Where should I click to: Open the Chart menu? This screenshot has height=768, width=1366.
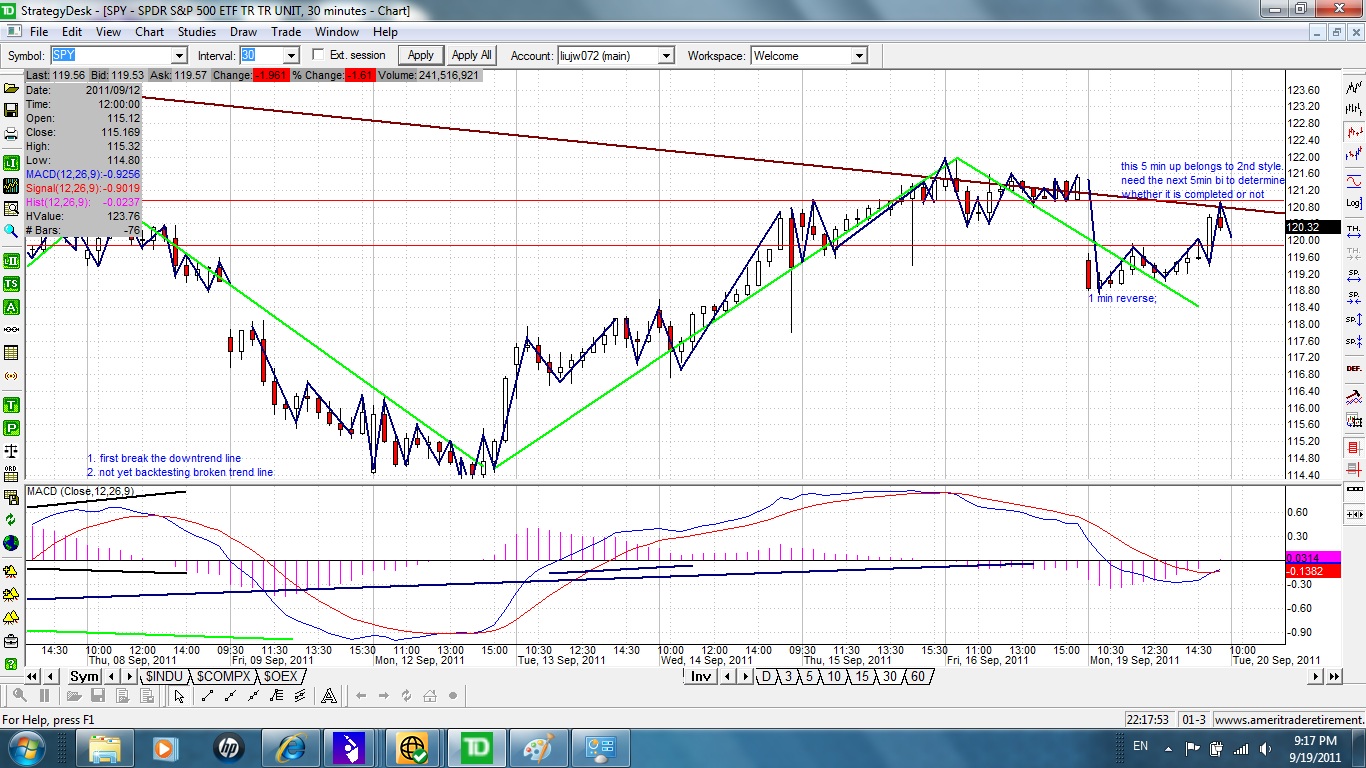pos(150,32)
